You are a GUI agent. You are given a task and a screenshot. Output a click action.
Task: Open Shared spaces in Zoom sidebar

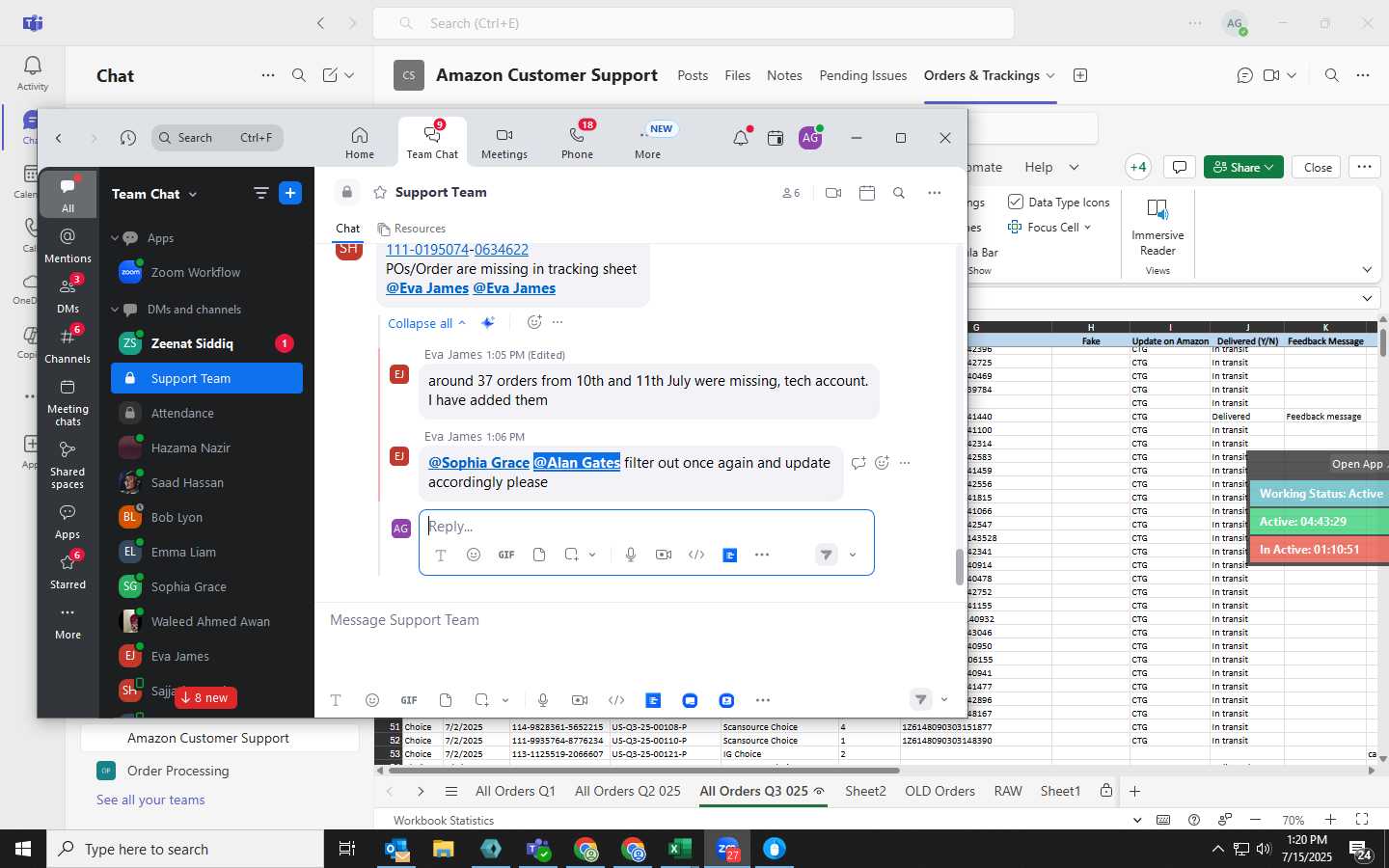(68, 465)
